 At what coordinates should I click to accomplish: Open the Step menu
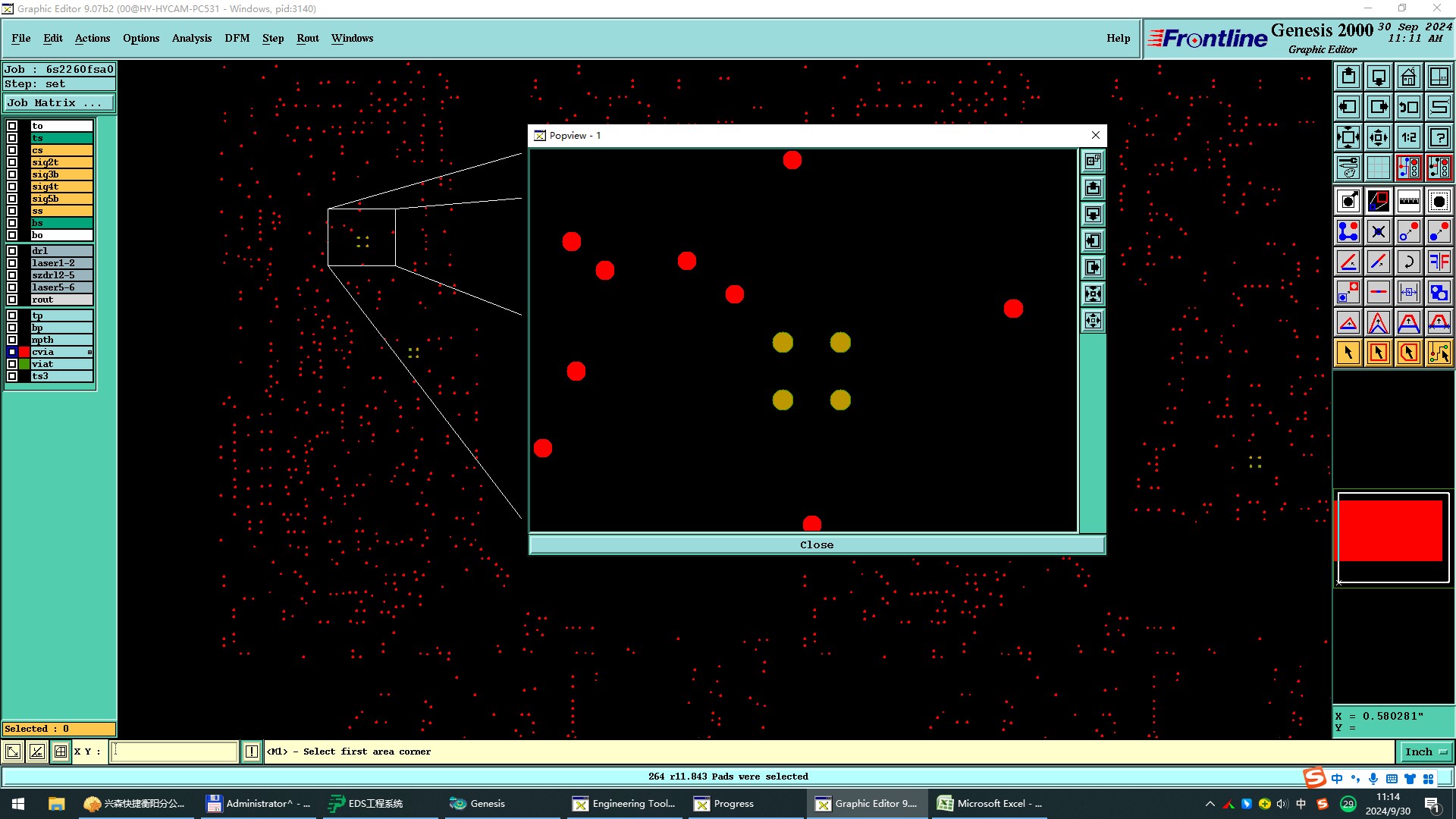tap(273, 38)
